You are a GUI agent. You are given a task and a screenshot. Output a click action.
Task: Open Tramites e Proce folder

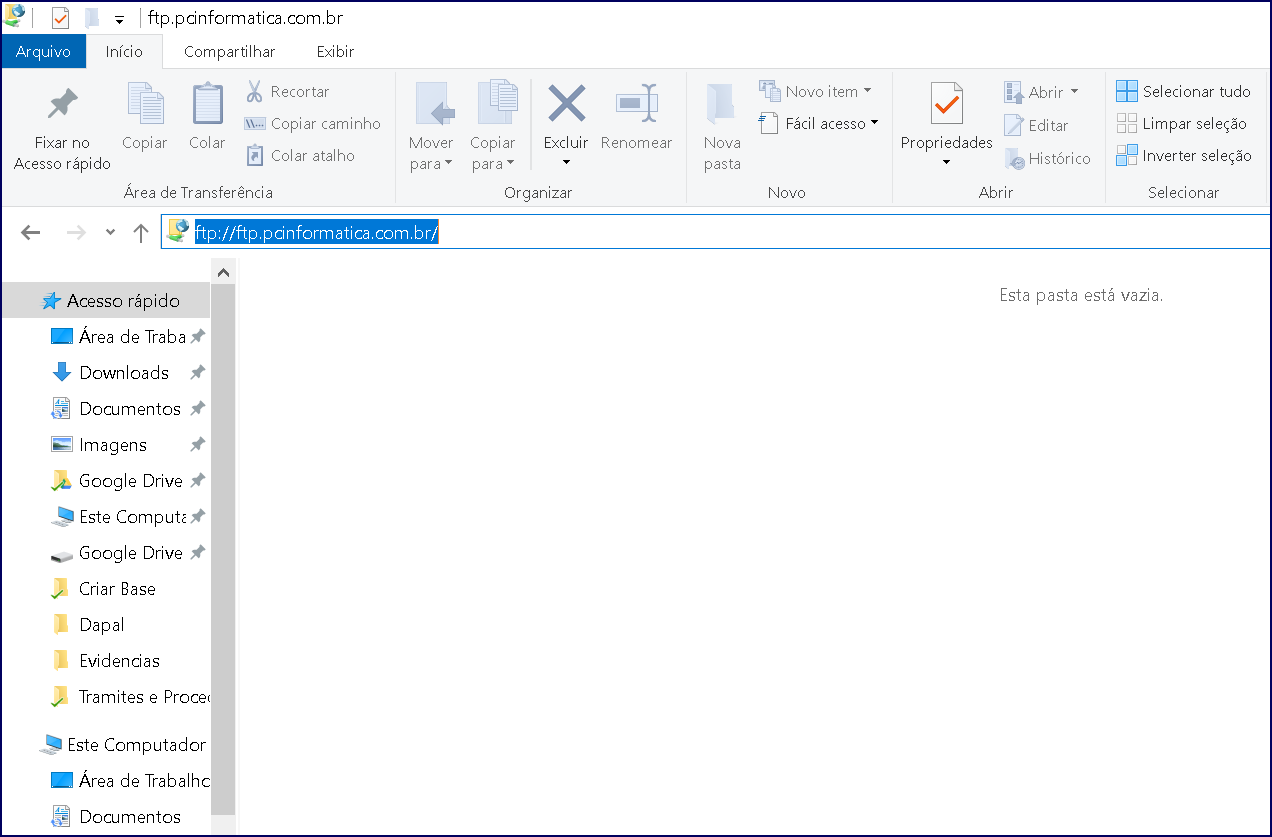coord(130,697)
